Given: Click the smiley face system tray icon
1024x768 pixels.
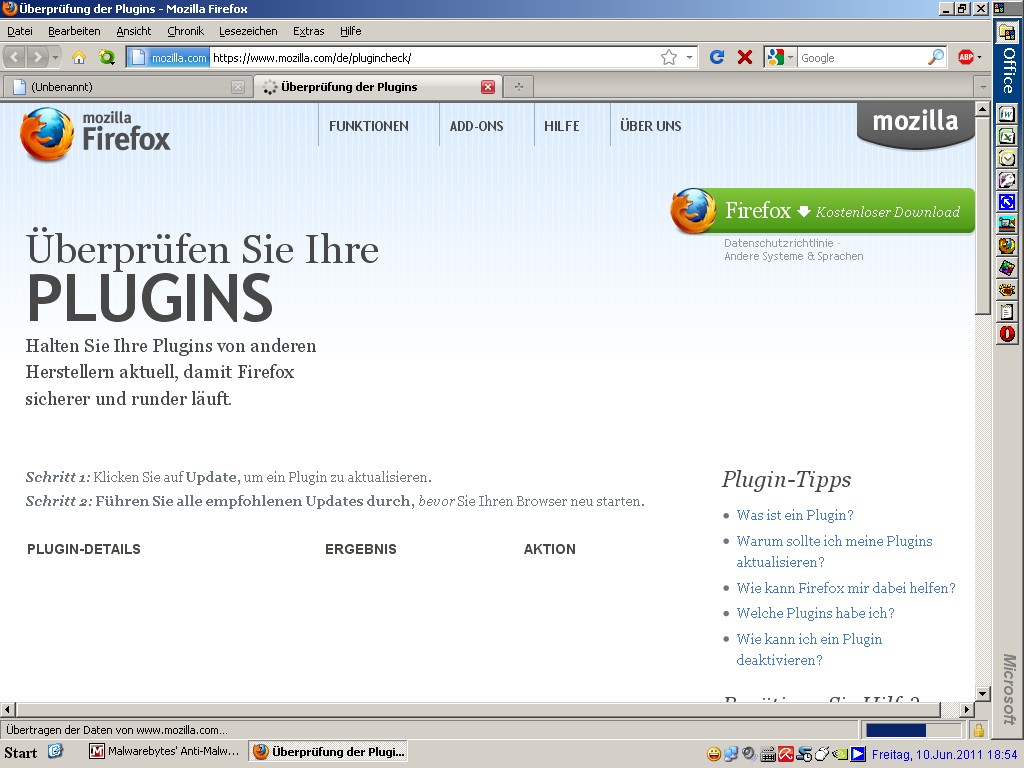Looking at the screenshot, I should tap(714, 754).
